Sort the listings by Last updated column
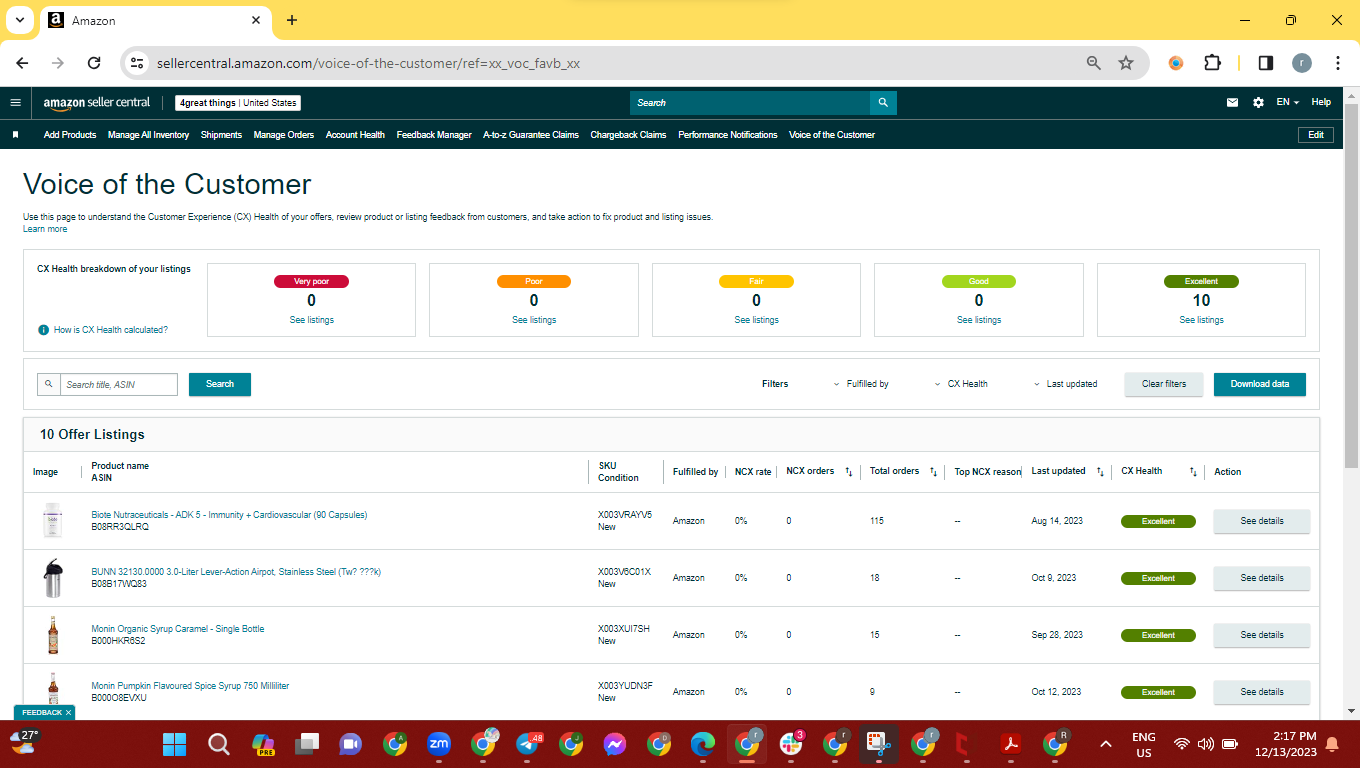Viewport: 1360px width, 768px height. [1100, 472]
